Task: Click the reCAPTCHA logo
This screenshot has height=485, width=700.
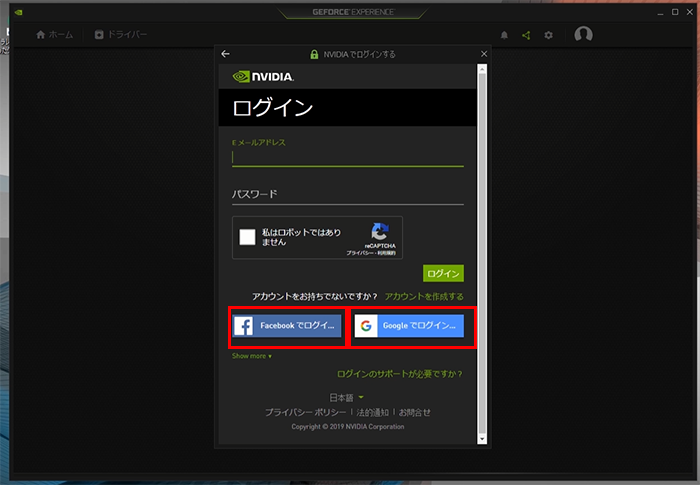Action: coord(380,232)
